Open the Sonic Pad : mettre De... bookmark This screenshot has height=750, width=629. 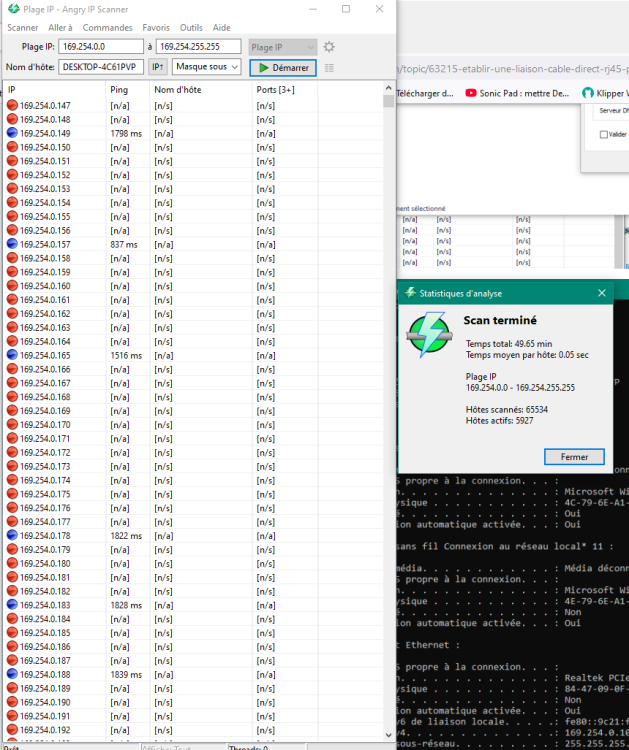coord(518,93)
